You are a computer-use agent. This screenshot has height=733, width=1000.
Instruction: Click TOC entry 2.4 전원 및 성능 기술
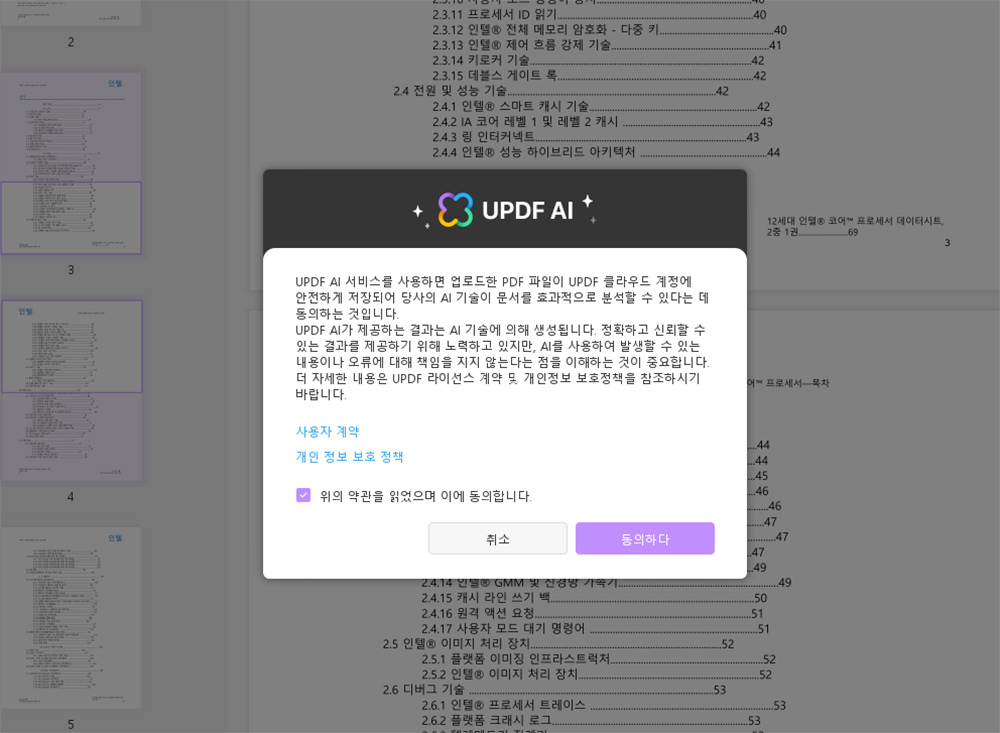pyautogui.click(x=561, y=91)
